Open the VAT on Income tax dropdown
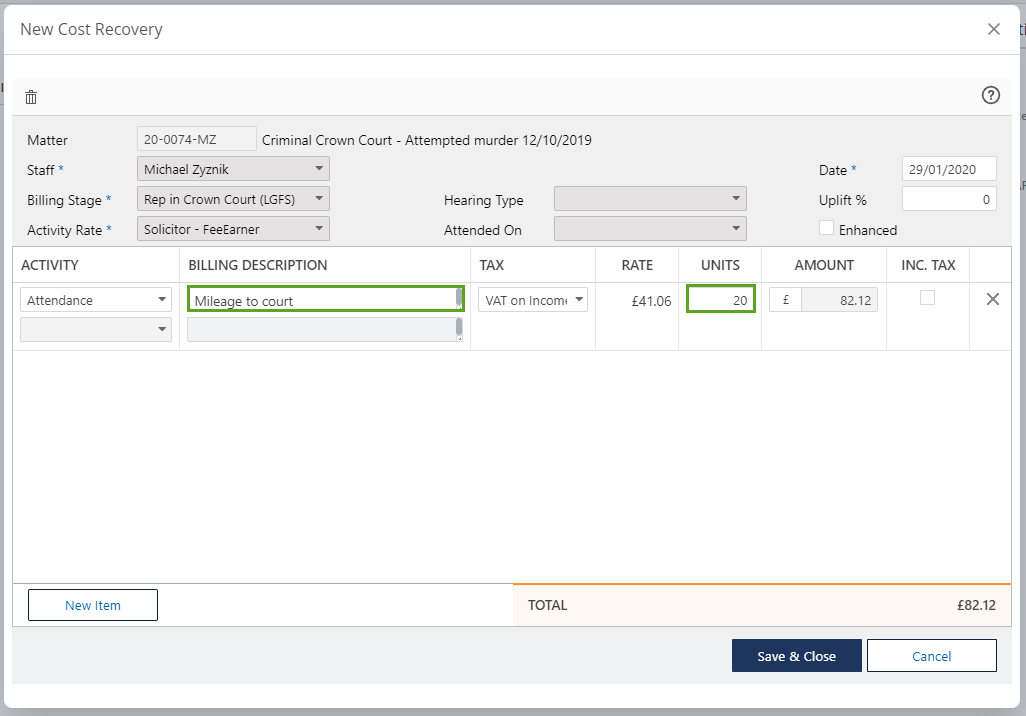The height and width of the screenshot is (716, 1026). pos(533,300)
